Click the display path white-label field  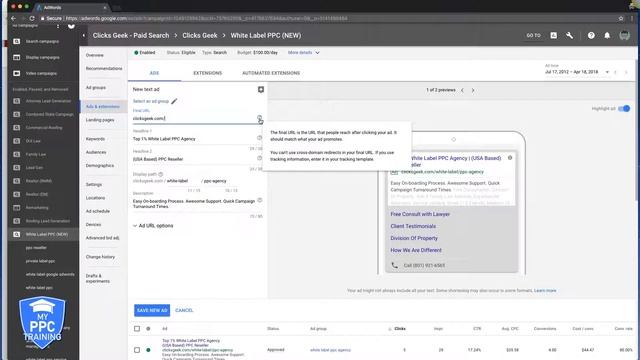(183, 181)
